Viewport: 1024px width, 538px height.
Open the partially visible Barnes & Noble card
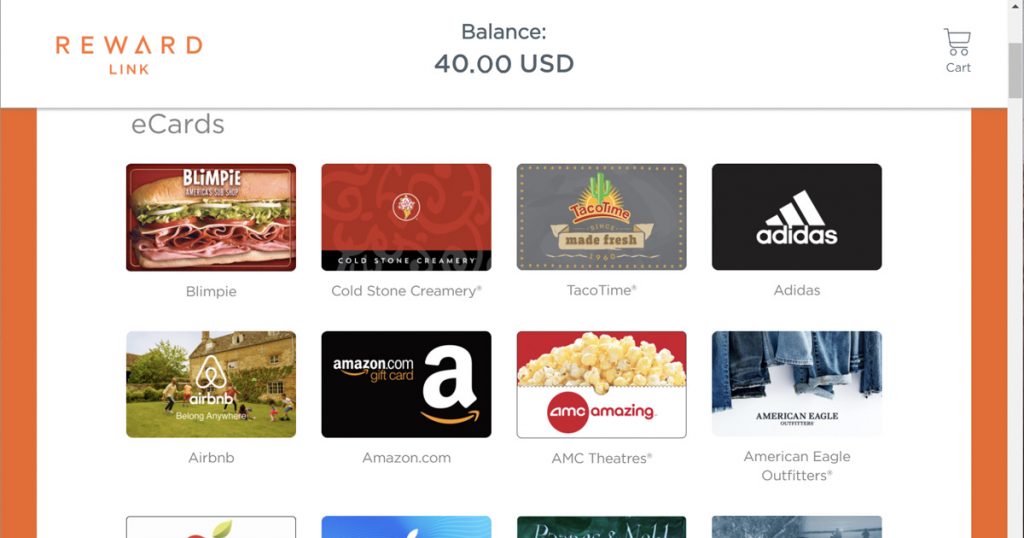[x=601, y=527]
